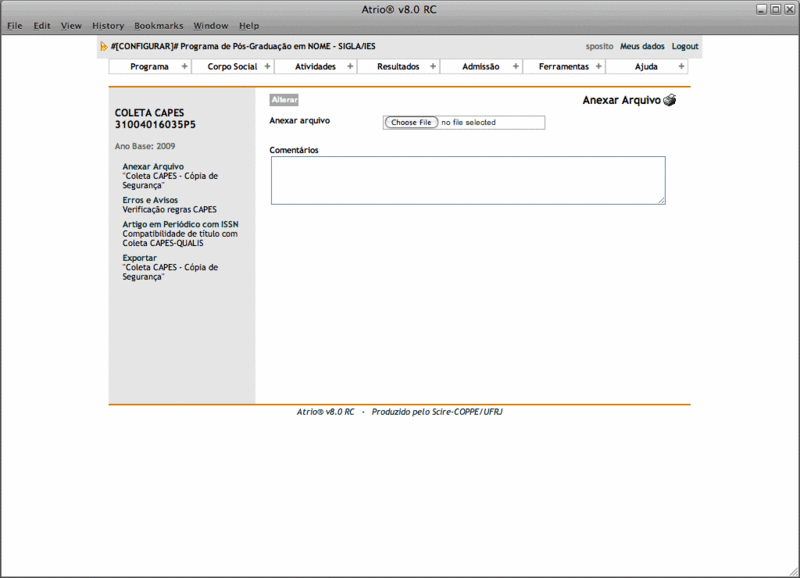Open the Bookmarks menu

coord(159,26)
